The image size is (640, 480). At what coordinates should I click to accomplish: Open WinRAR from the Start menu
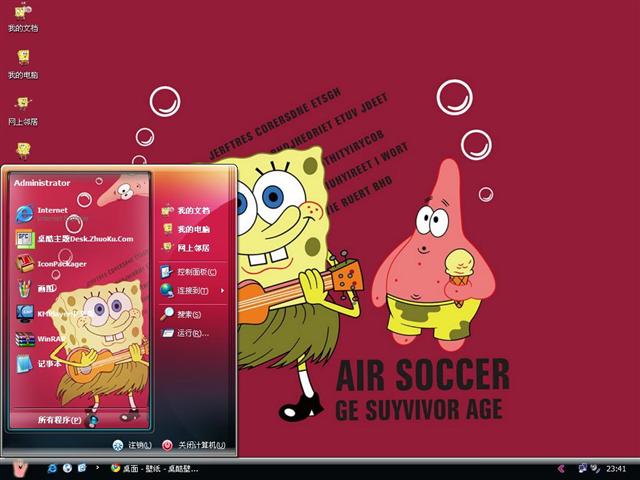(x=40, y=339)
